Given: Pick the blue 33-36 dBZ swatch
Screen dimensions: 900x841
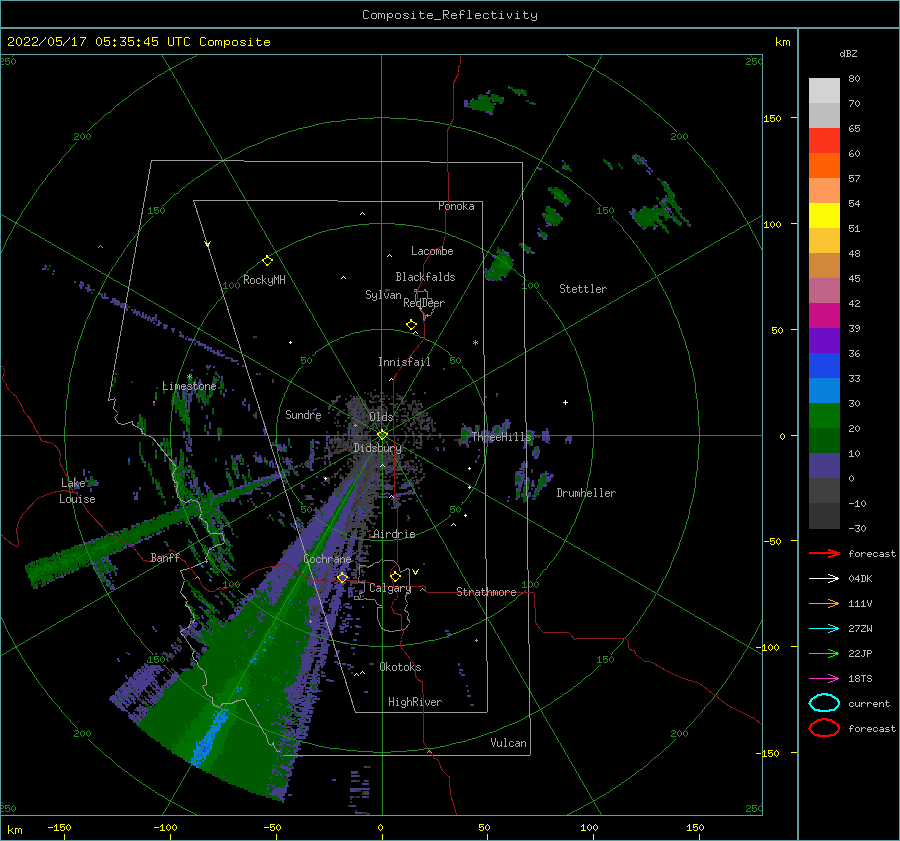Looking at the screenshot, I should click(x=824, y=366).
